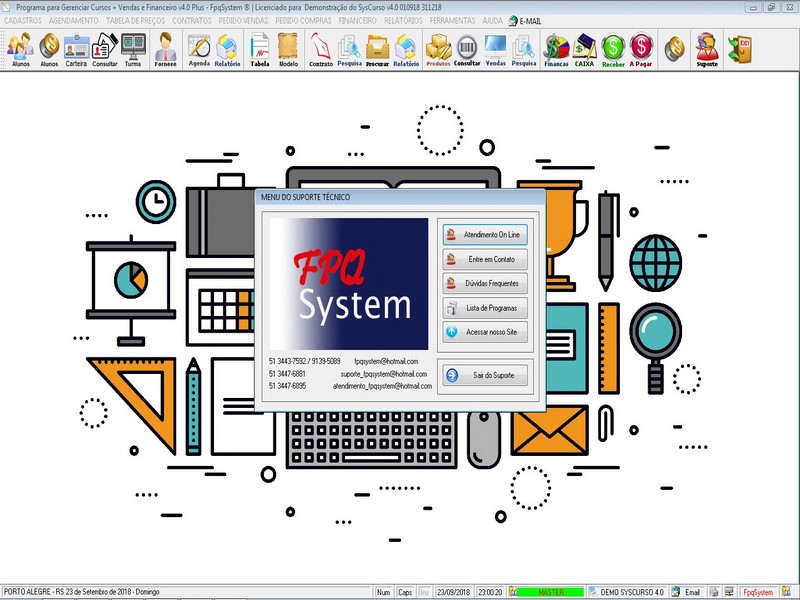Click the Num indicator in status bar
The height and width of the screenshot is (600, 800).
(x=383, y=592)
